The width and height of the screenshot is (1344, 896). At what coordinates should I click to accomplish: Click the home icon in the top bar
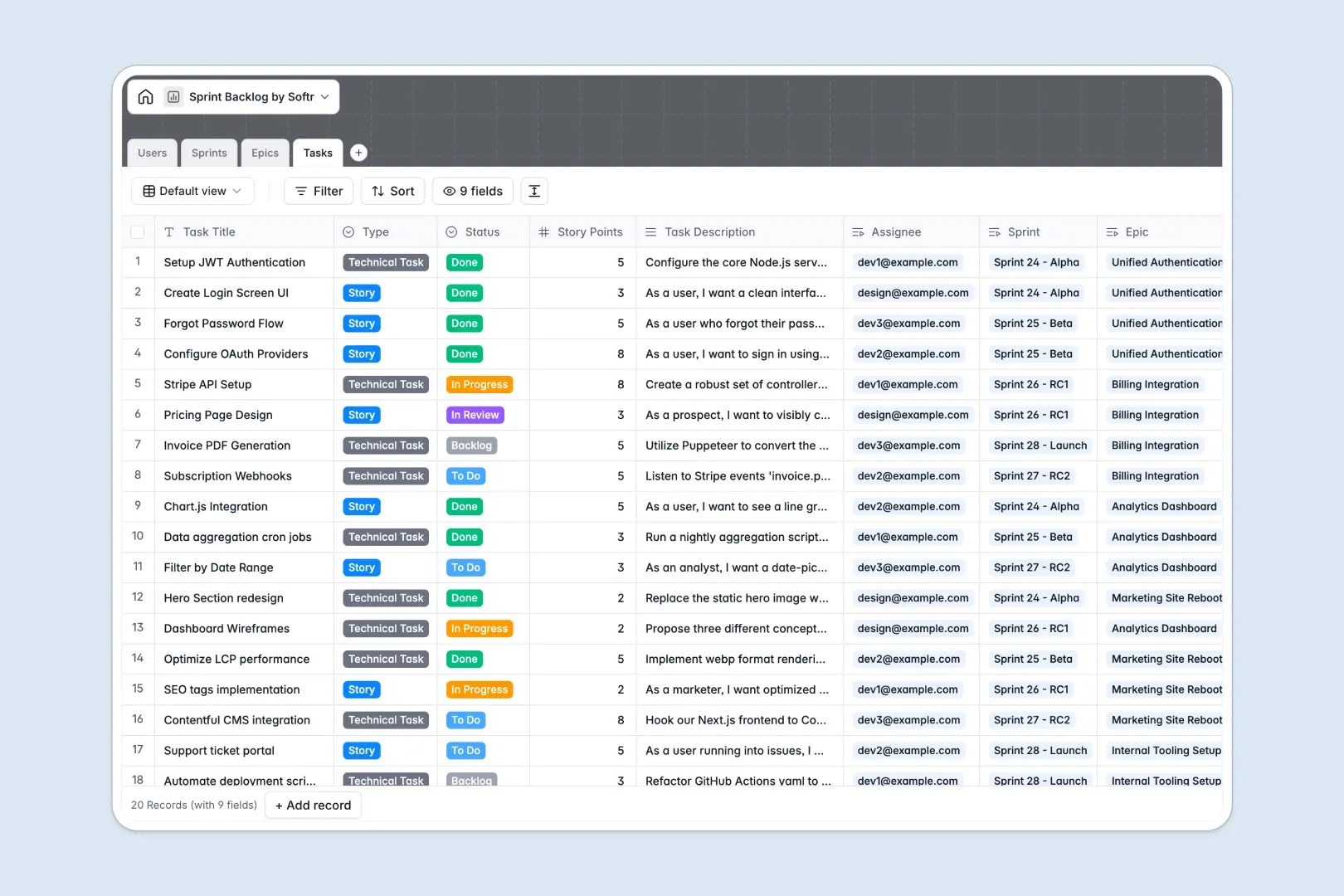tap(146, 96)
